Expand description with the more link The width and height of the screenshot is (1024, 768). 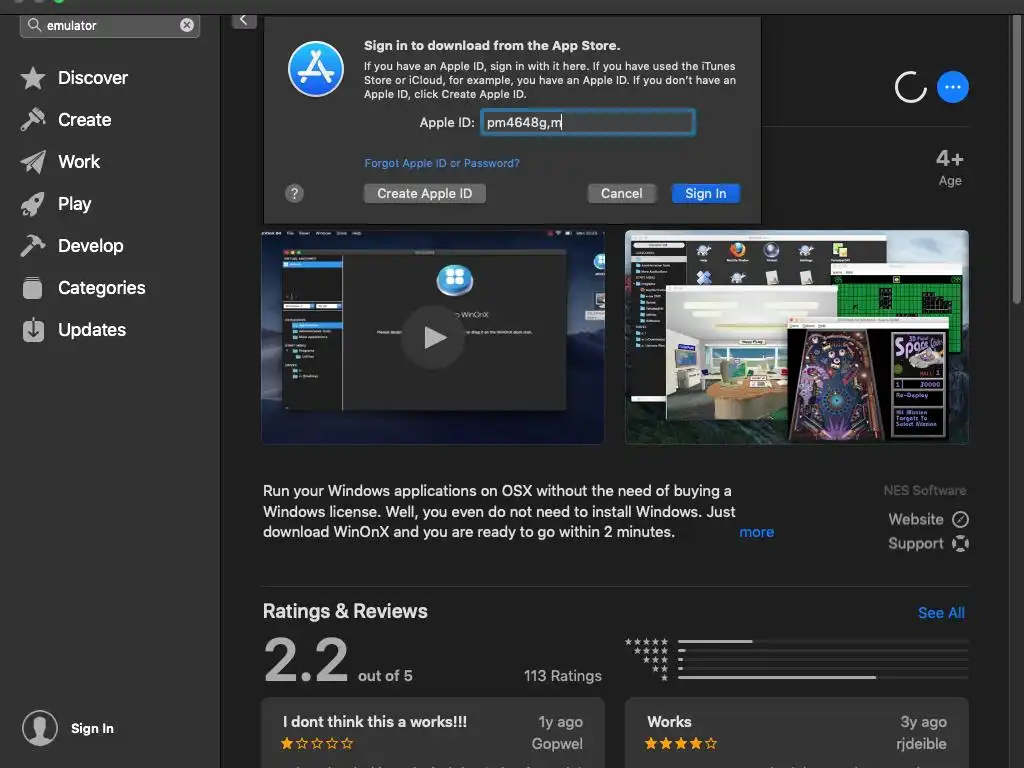pos(756,532)
